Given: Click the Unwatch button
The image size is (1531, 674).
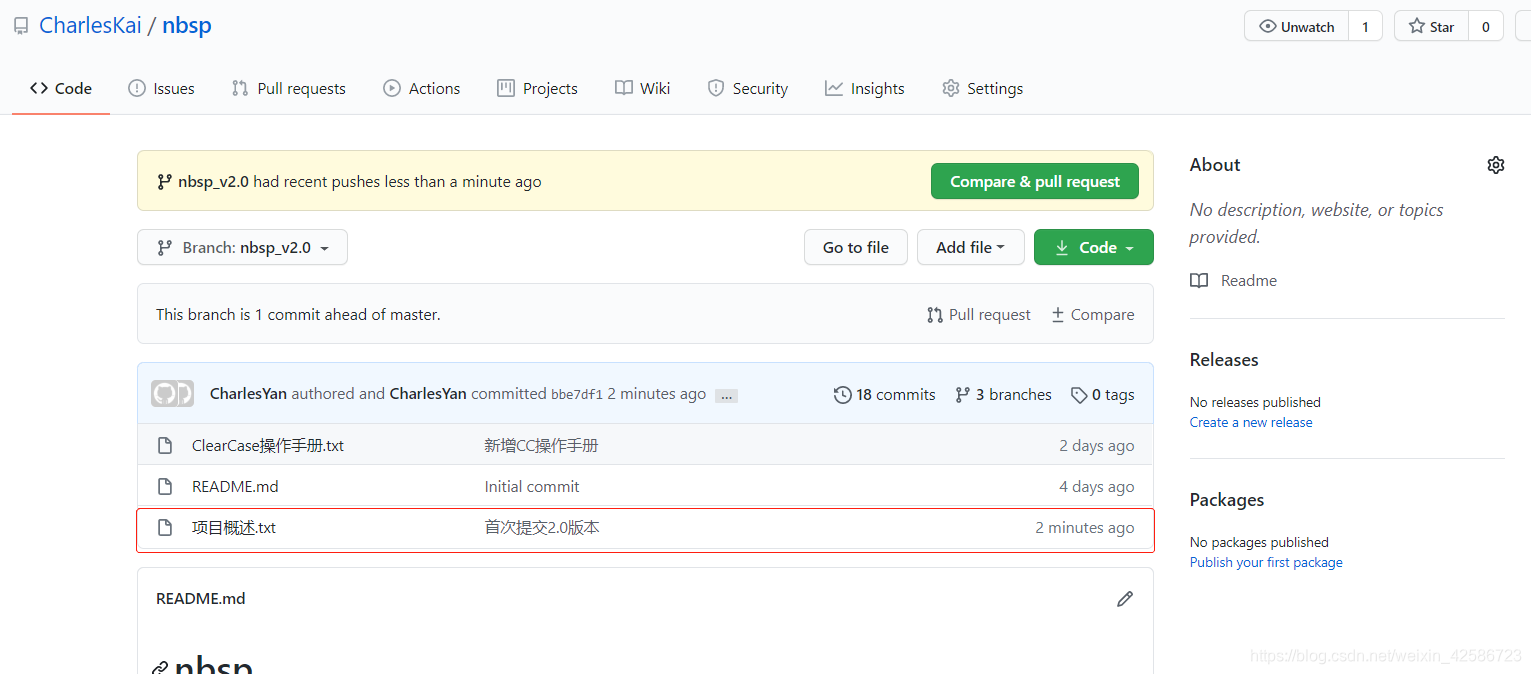Looking at the screenshot, I should (1297, 26).
